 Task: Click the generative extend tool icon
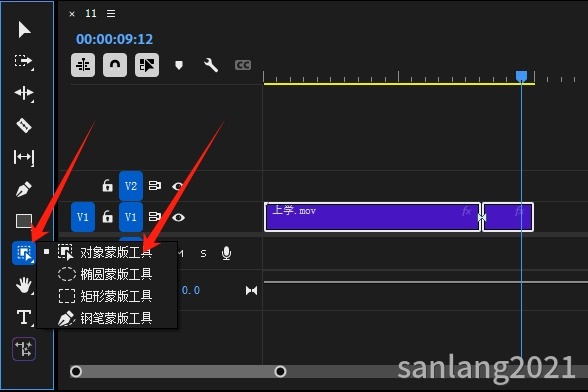pyautogui.click(x=24, y=349)
